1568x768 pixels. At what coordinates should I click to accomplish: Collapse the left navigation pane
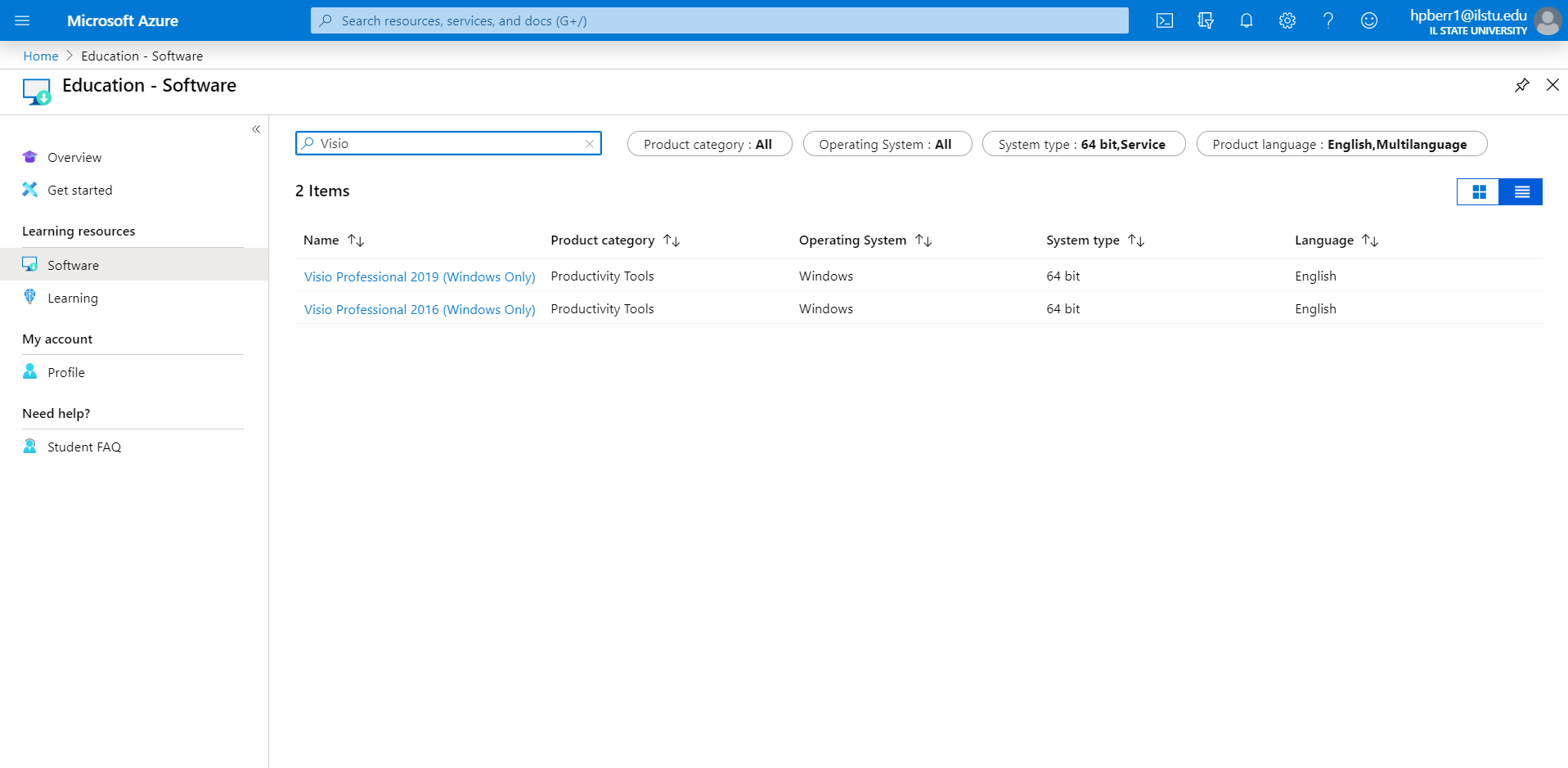(x=256, y=129)
